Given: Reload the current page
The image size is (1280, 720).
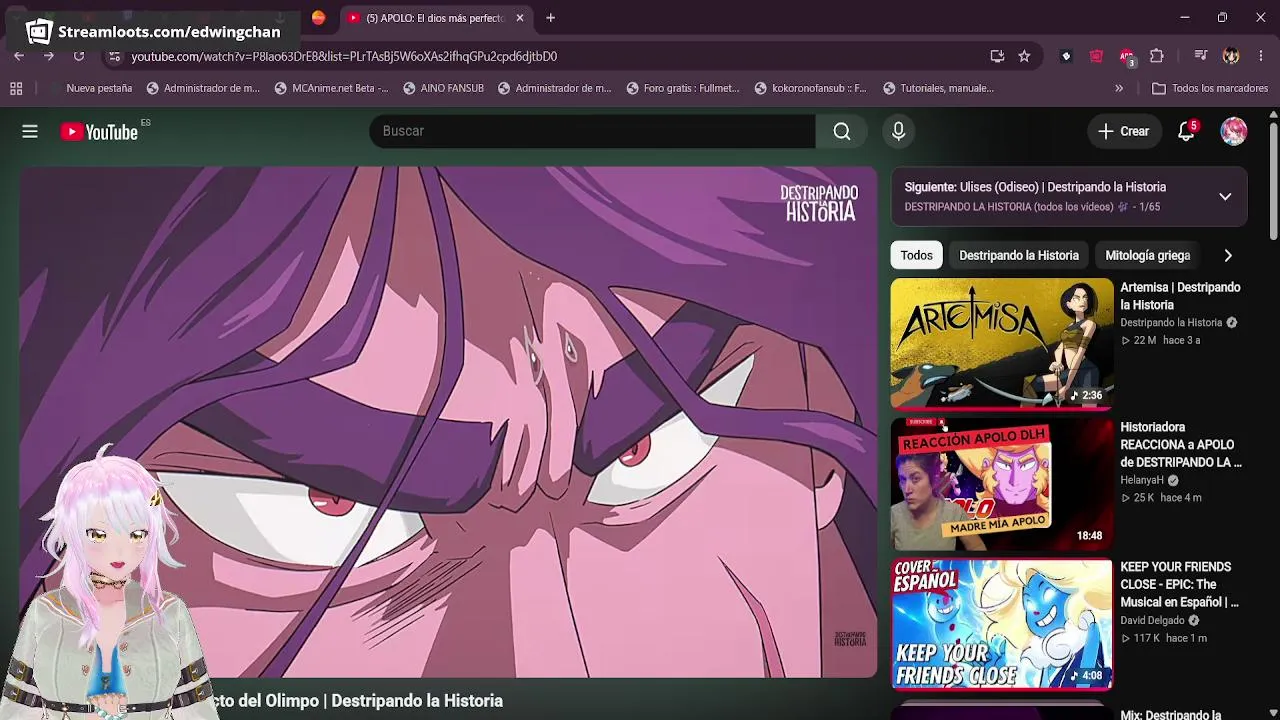Looking at the screenshot, I should [79, 56].
